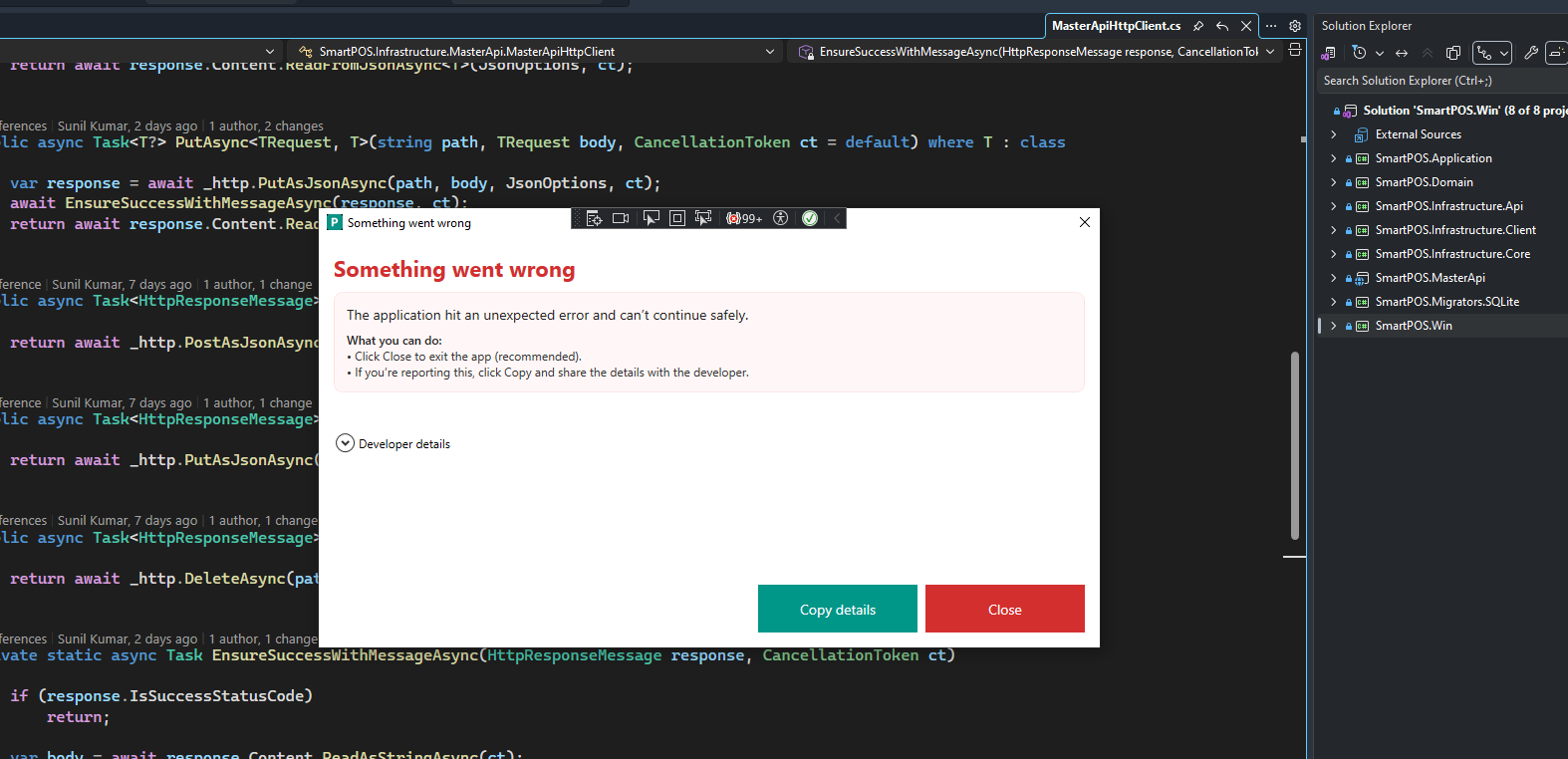The width and height of the screenshot is (1568, 759).
Task: Toggle Display Layout Adorners in debug toolbar
Action: [x=677, y=218]
